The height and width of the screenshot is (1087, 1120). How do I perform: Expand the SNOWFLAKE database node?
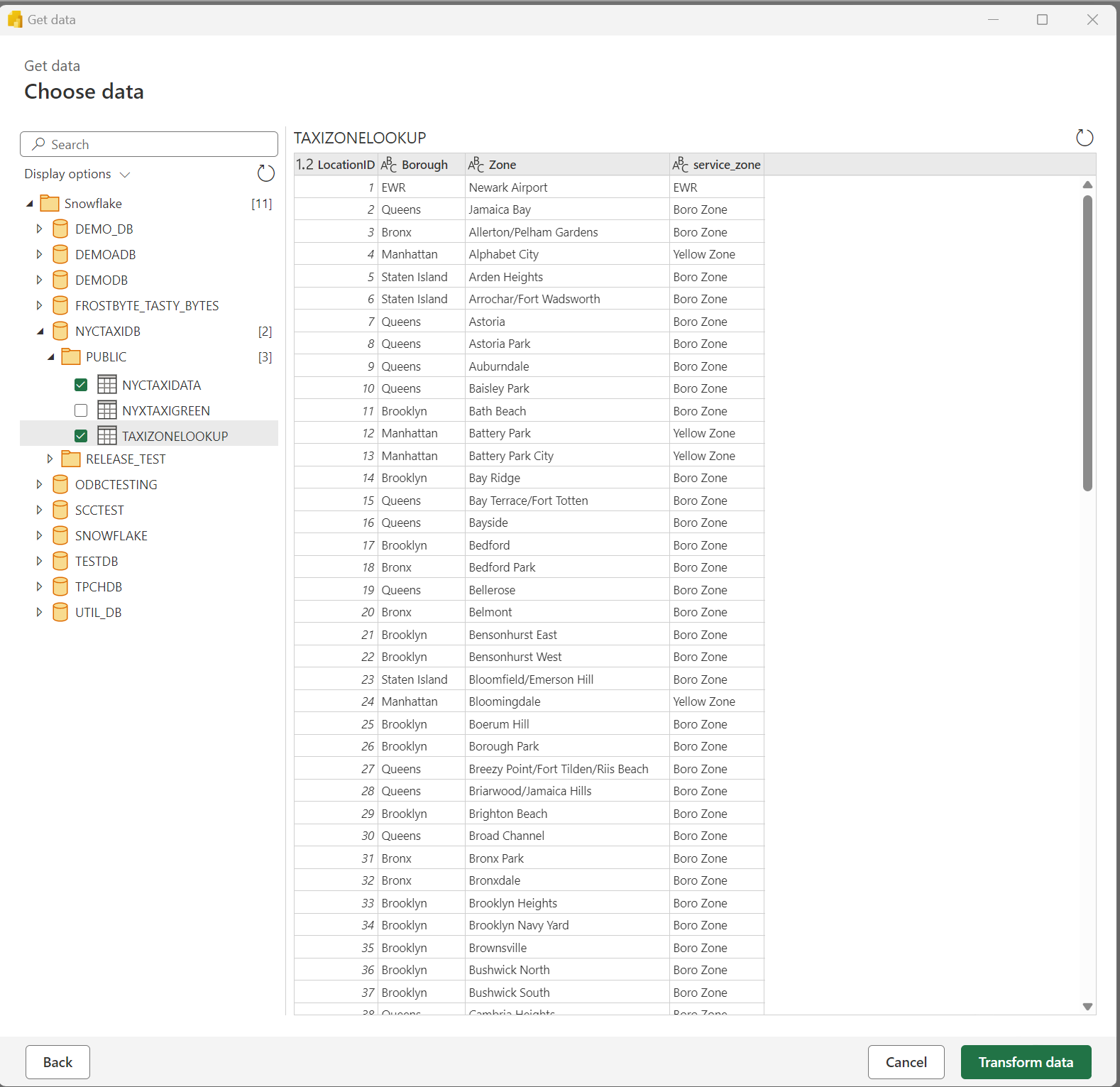pyautogui.click(x=39, y=535)
